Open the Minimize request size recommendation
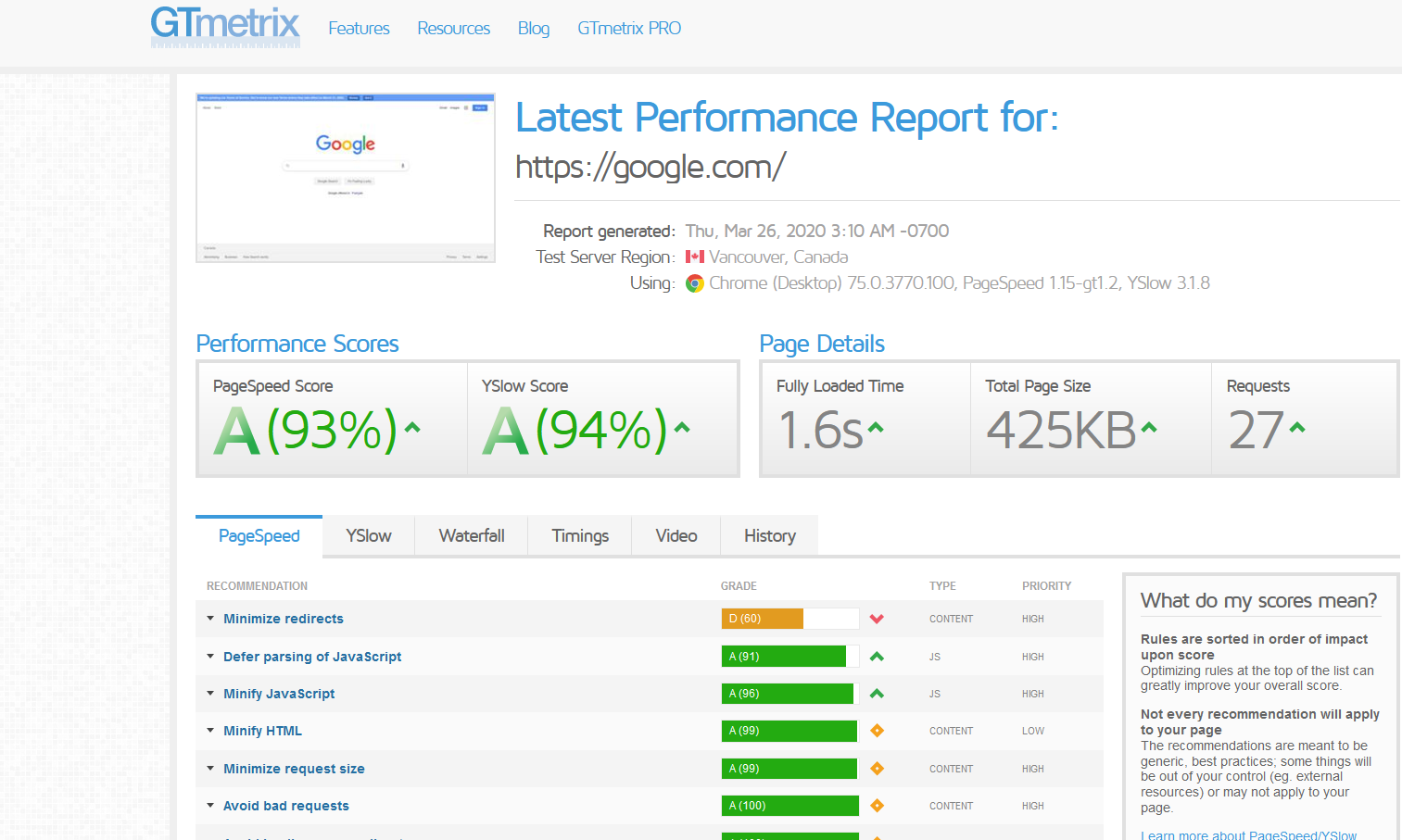 click(294, 769)
